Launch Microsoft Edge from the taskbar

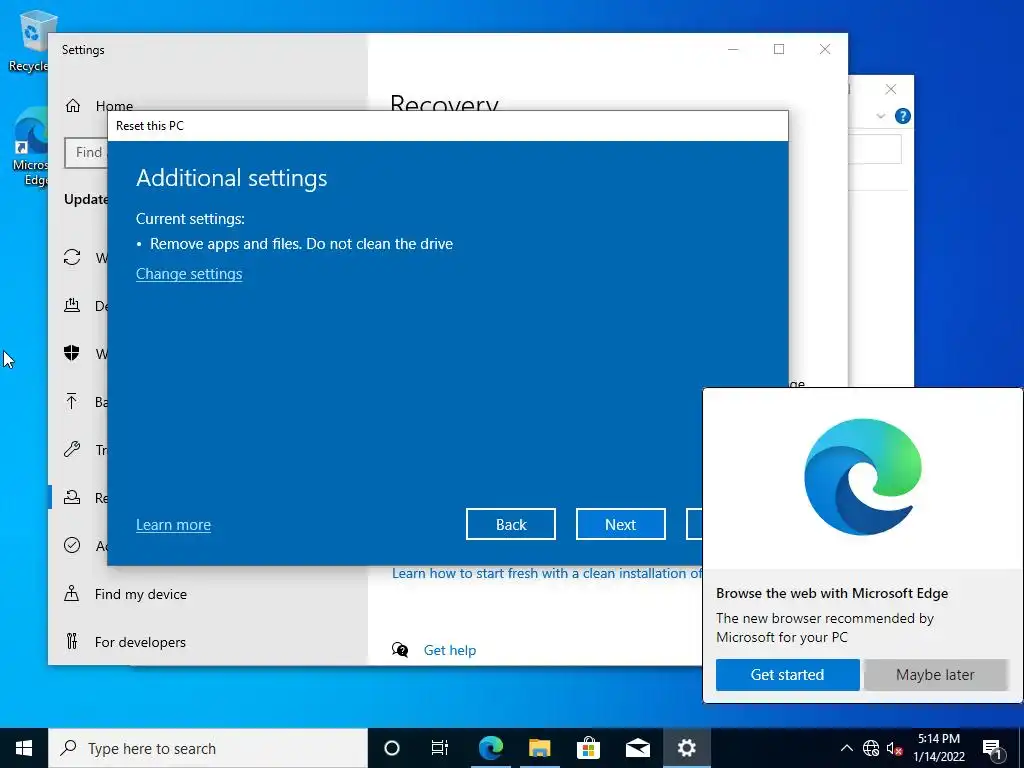tap(490, 748)
